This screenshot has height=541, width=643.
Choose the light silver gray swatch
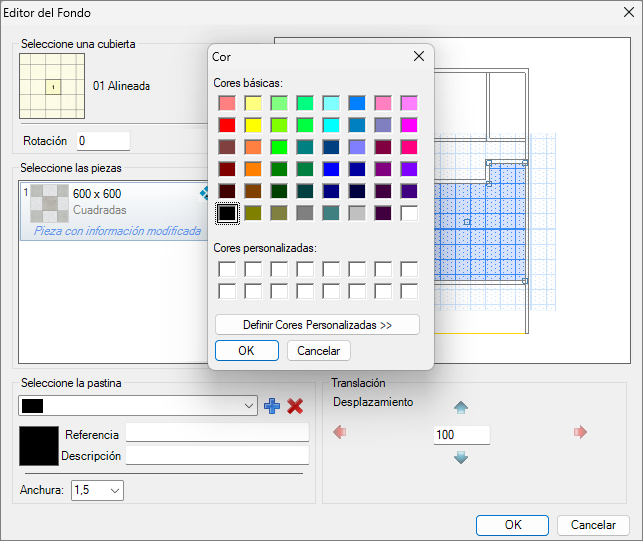coord(357,213)
